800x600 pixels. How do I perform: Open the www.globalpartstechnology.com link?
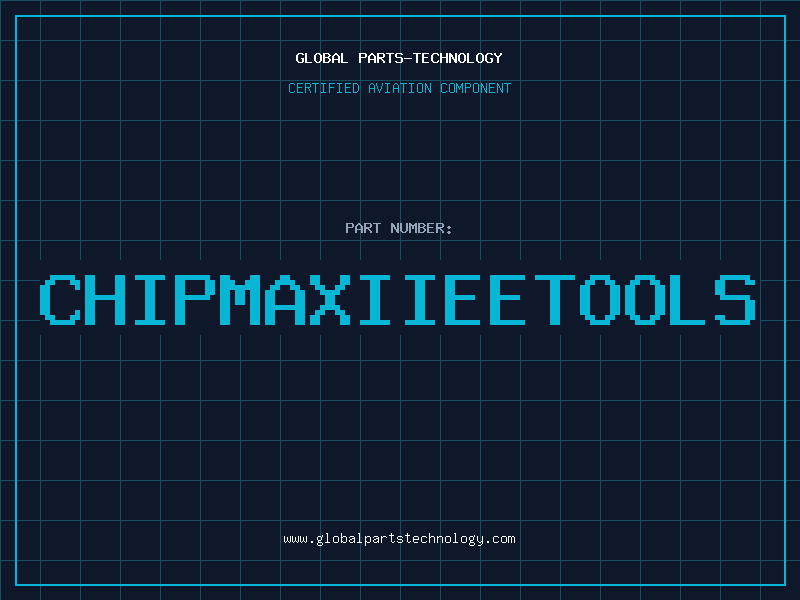(399, 538)
